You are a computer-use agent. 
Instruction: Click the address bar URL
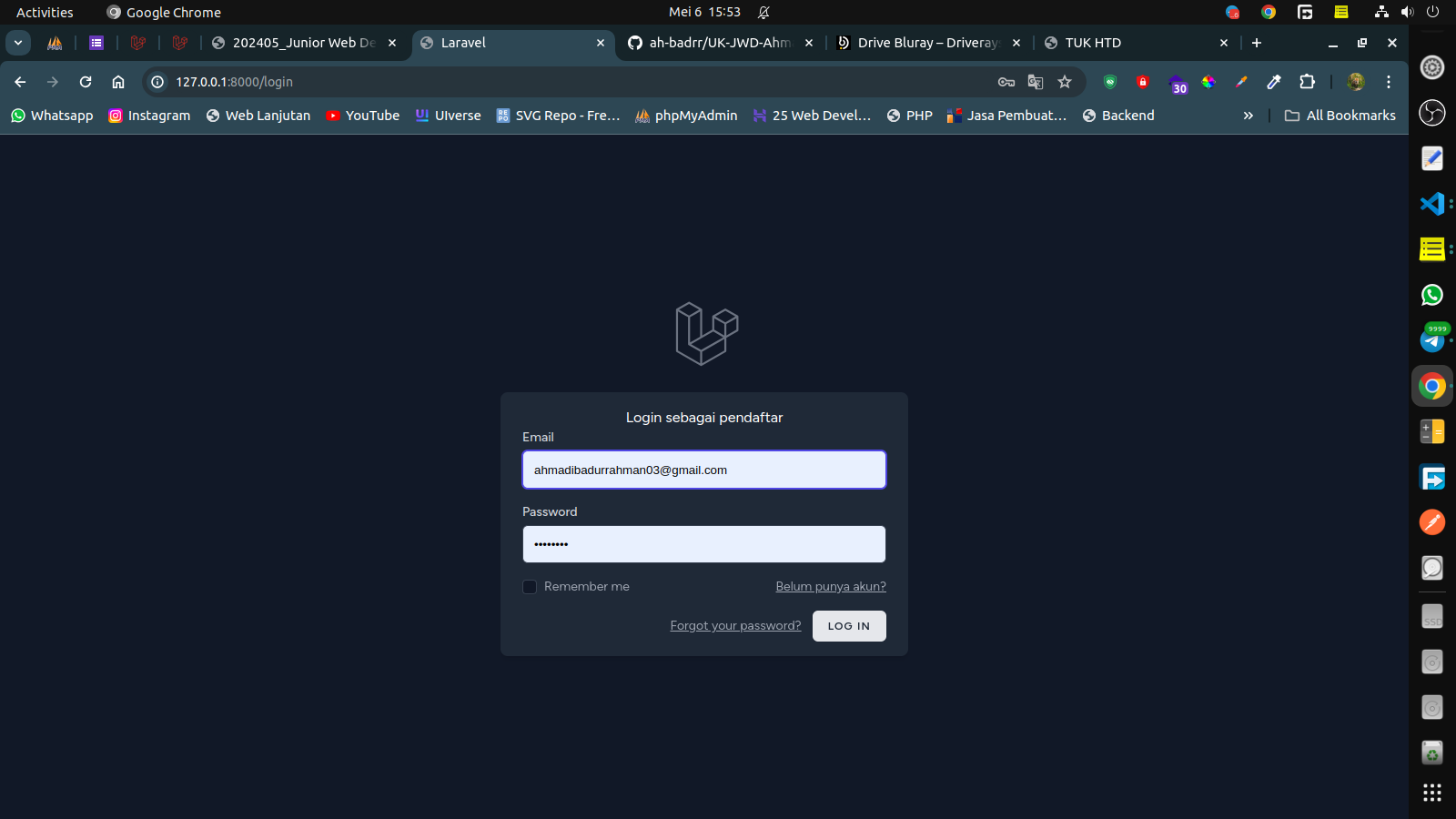(235, 82)
